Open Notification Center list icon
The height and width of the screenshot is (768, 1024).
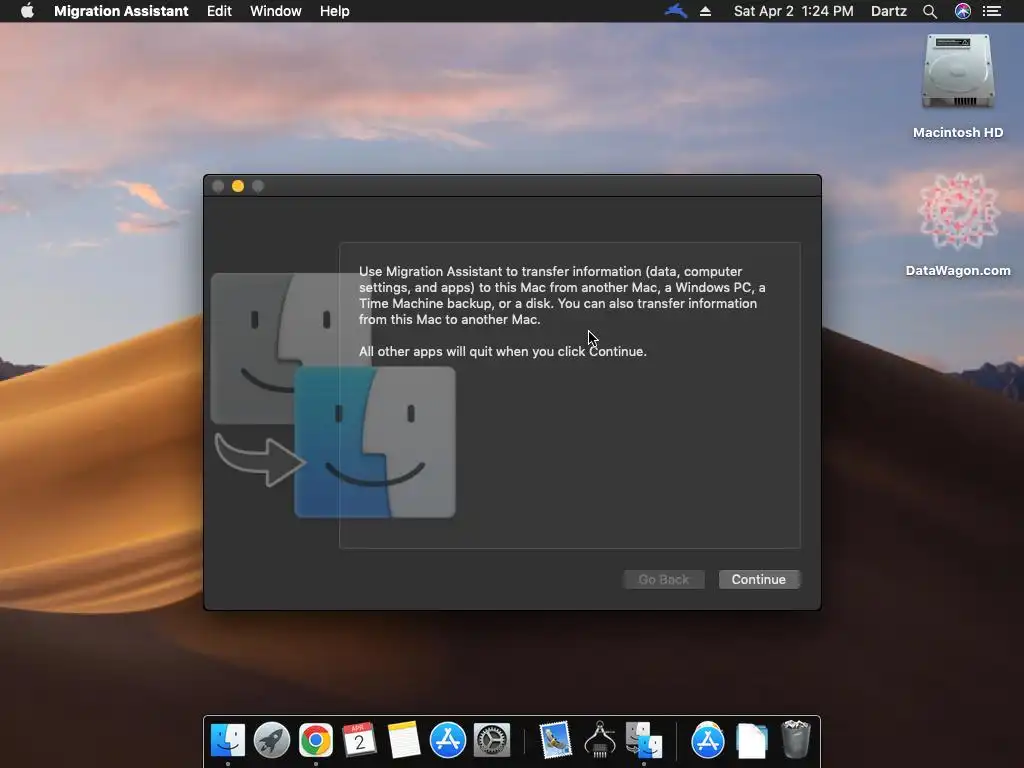pyautogui.click(x=992, y=11)
